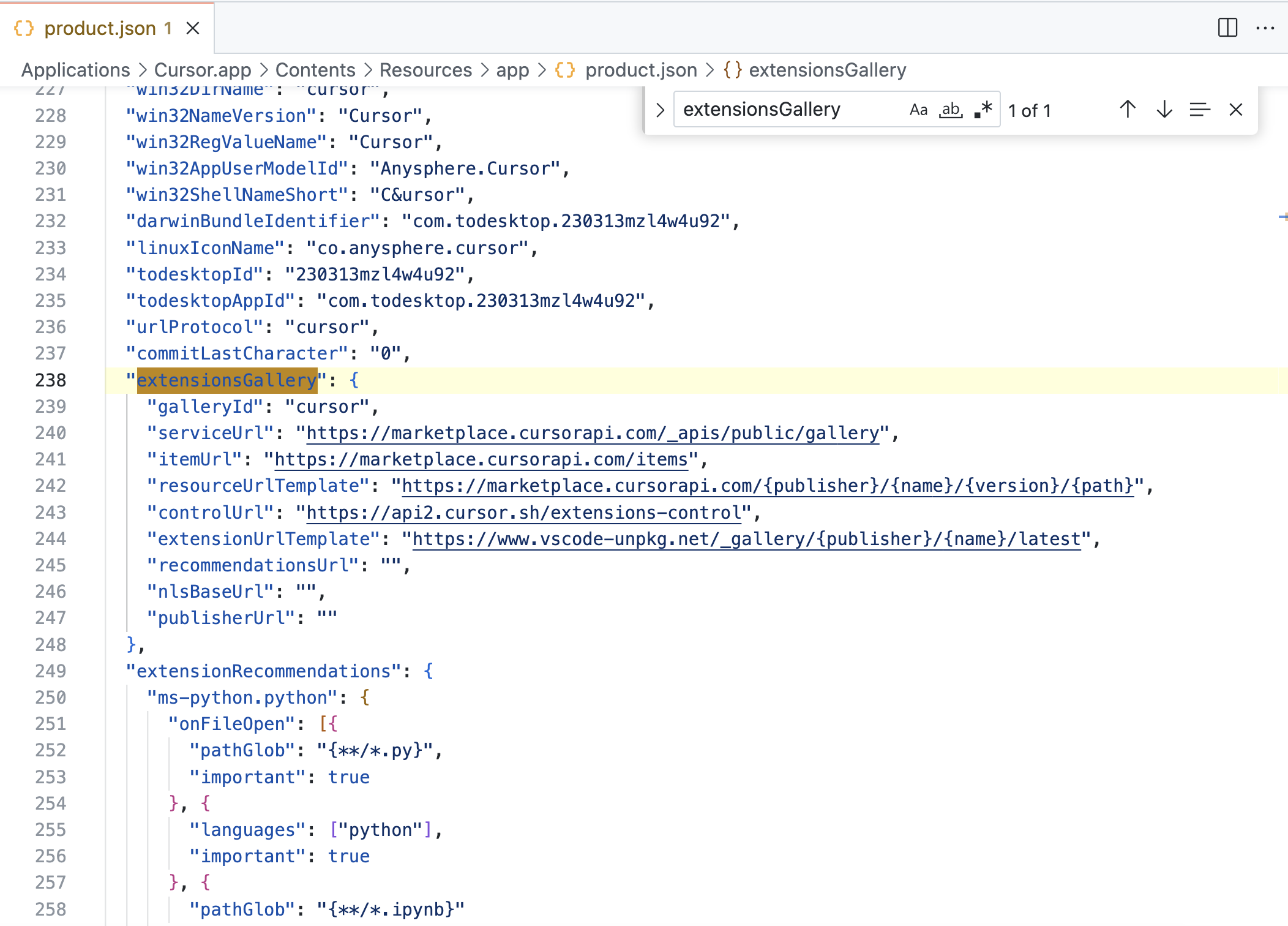The image size is (1288, 926).
Task: Open Resources breadcrumb
Action: (x=426, y=70)
